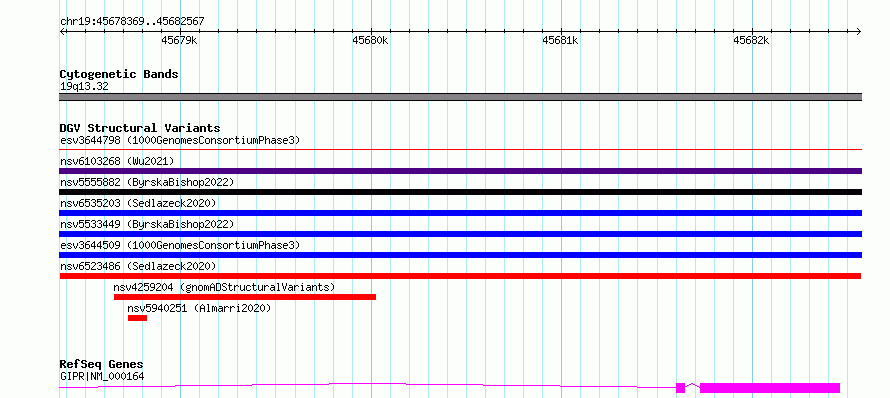Click the chr19:45678369..45682567 region label
Image resolution: width=890 pixels, height=398 pixels.
tap(132, 22)
